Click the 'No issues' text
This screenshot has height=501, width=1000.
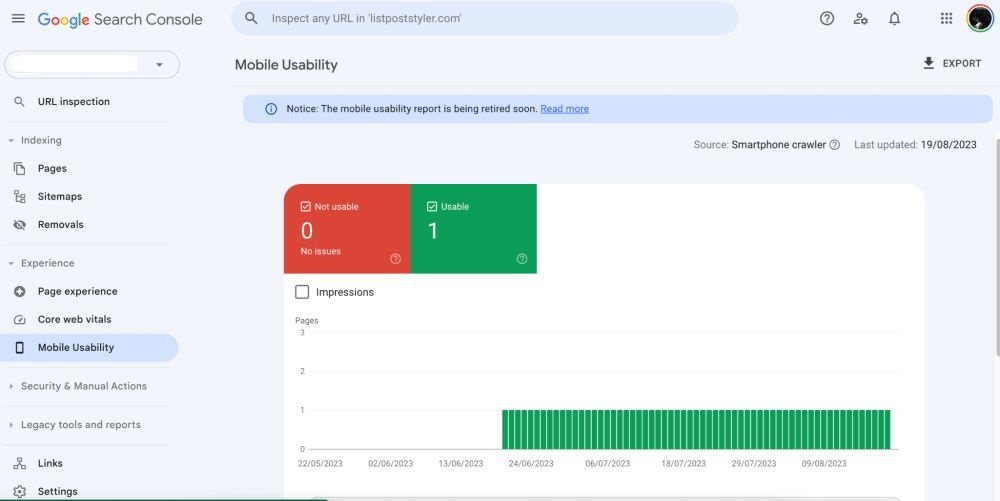(321, 251)
